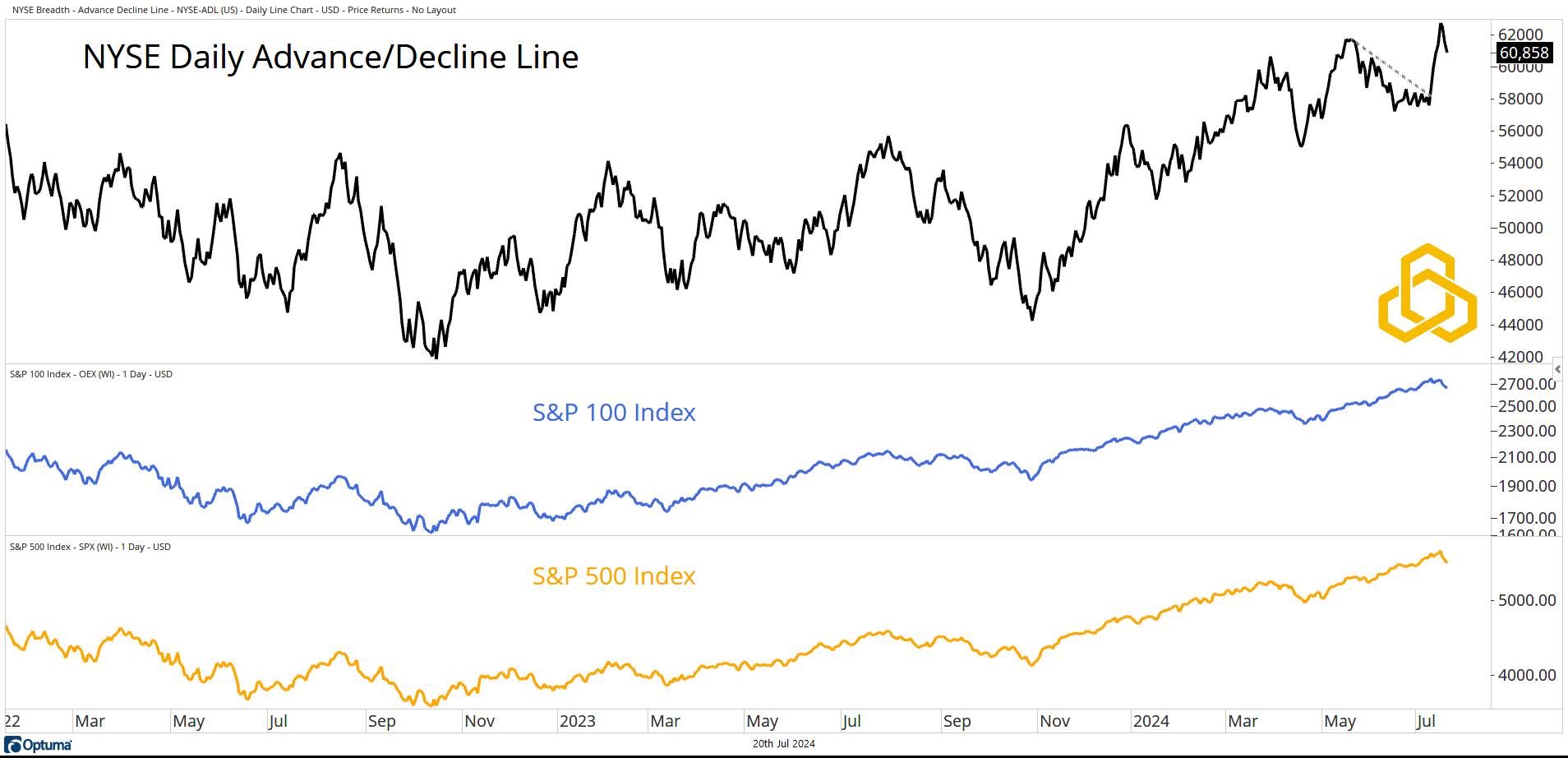
Task: Click the S&P 100 Index OEX panel header
Action: 90,374
